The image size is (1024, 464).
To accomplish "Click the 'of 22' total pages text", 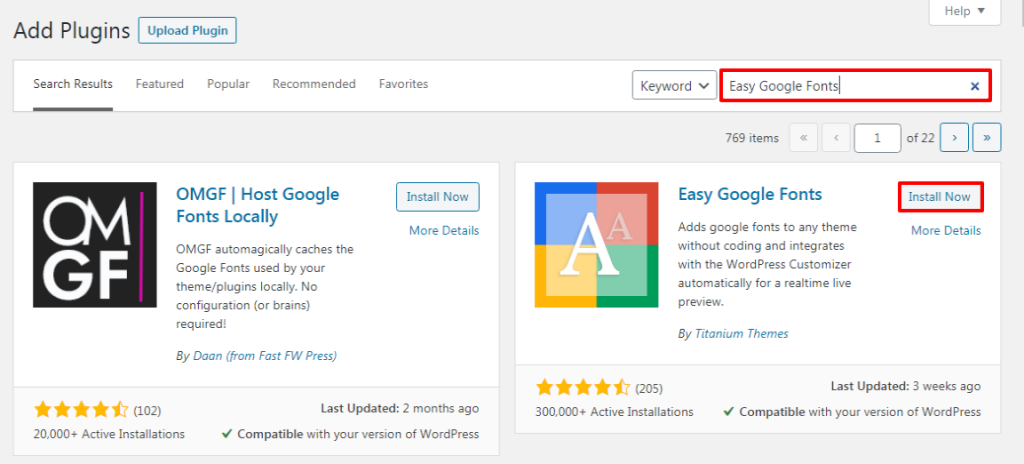I will [x=921, y=138].
